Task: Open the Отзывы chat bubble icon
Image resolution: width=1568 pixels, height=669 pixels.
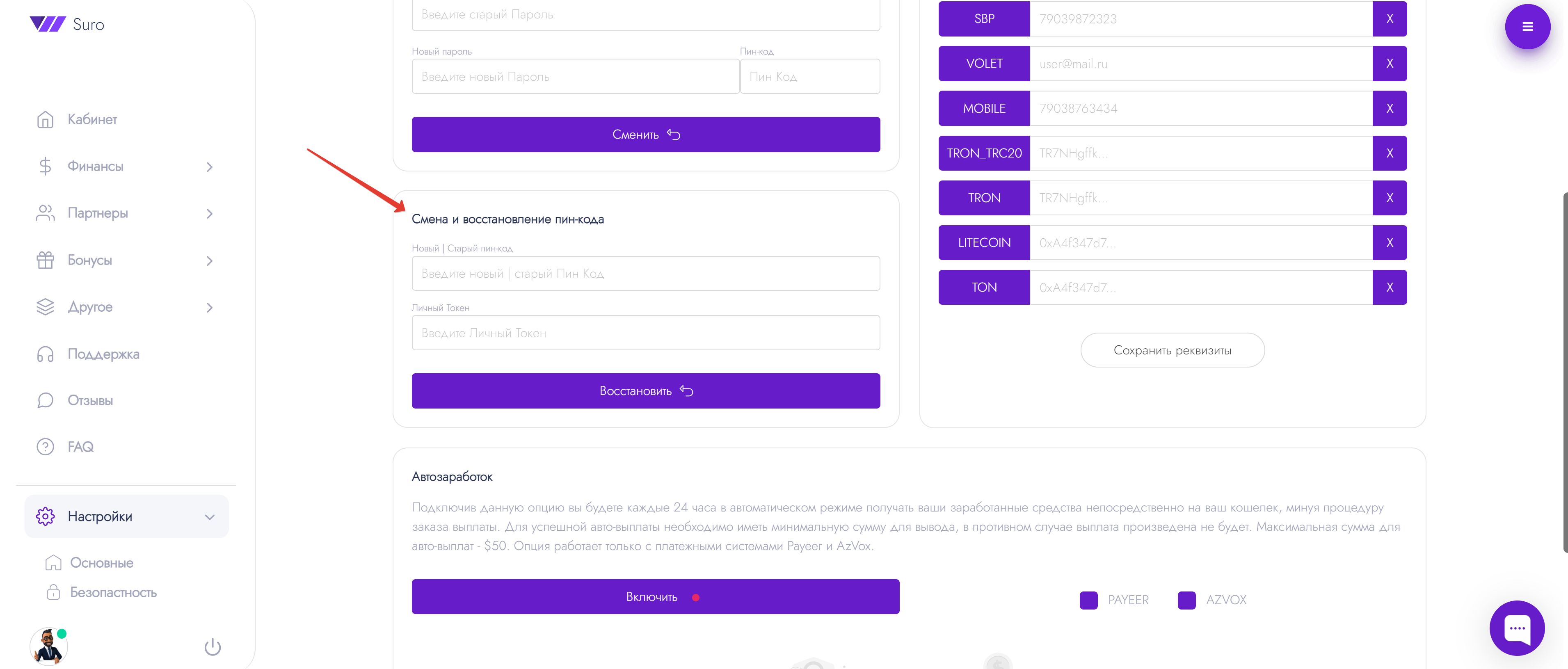Action: pyautogui.click(x=46, y=401)
